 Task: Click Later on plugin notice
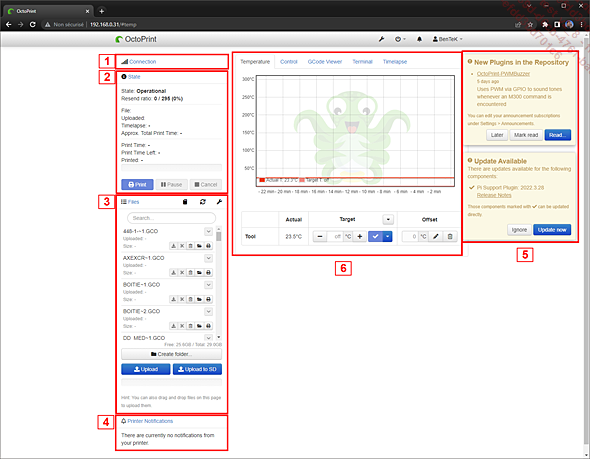(x=497, y=135)
